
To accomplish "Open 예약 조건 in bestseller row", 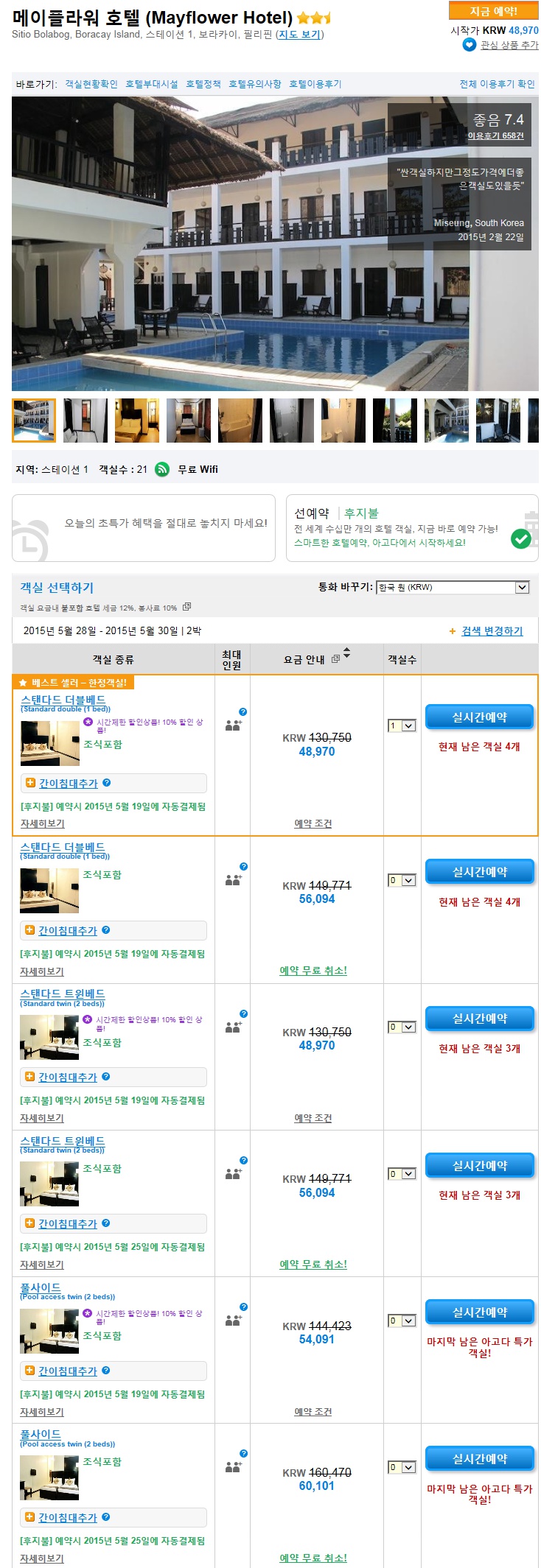I will click(x=313, y=823).
